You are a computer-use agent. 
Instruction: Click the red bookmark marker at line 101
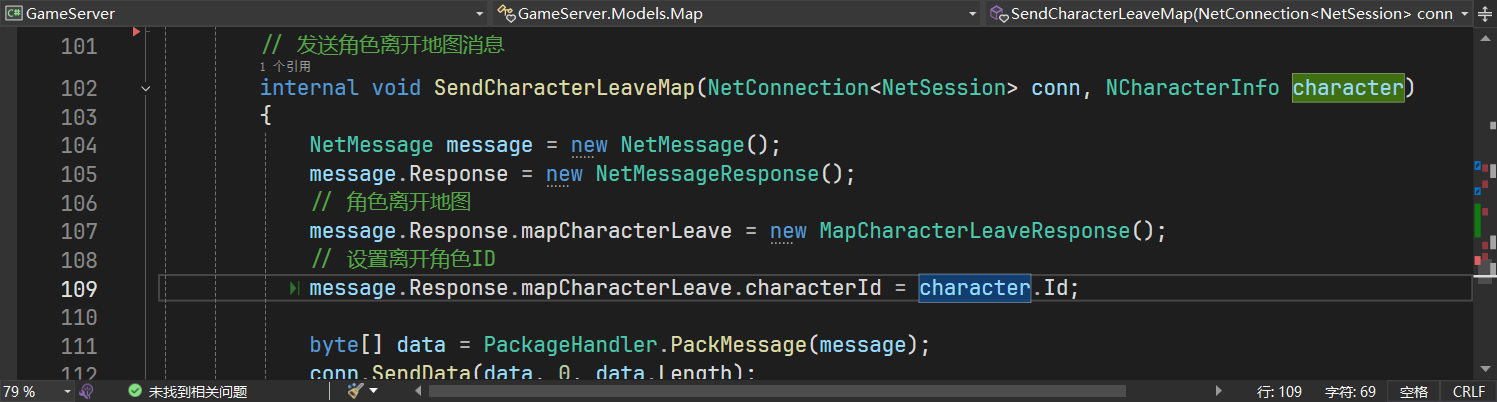136,32
